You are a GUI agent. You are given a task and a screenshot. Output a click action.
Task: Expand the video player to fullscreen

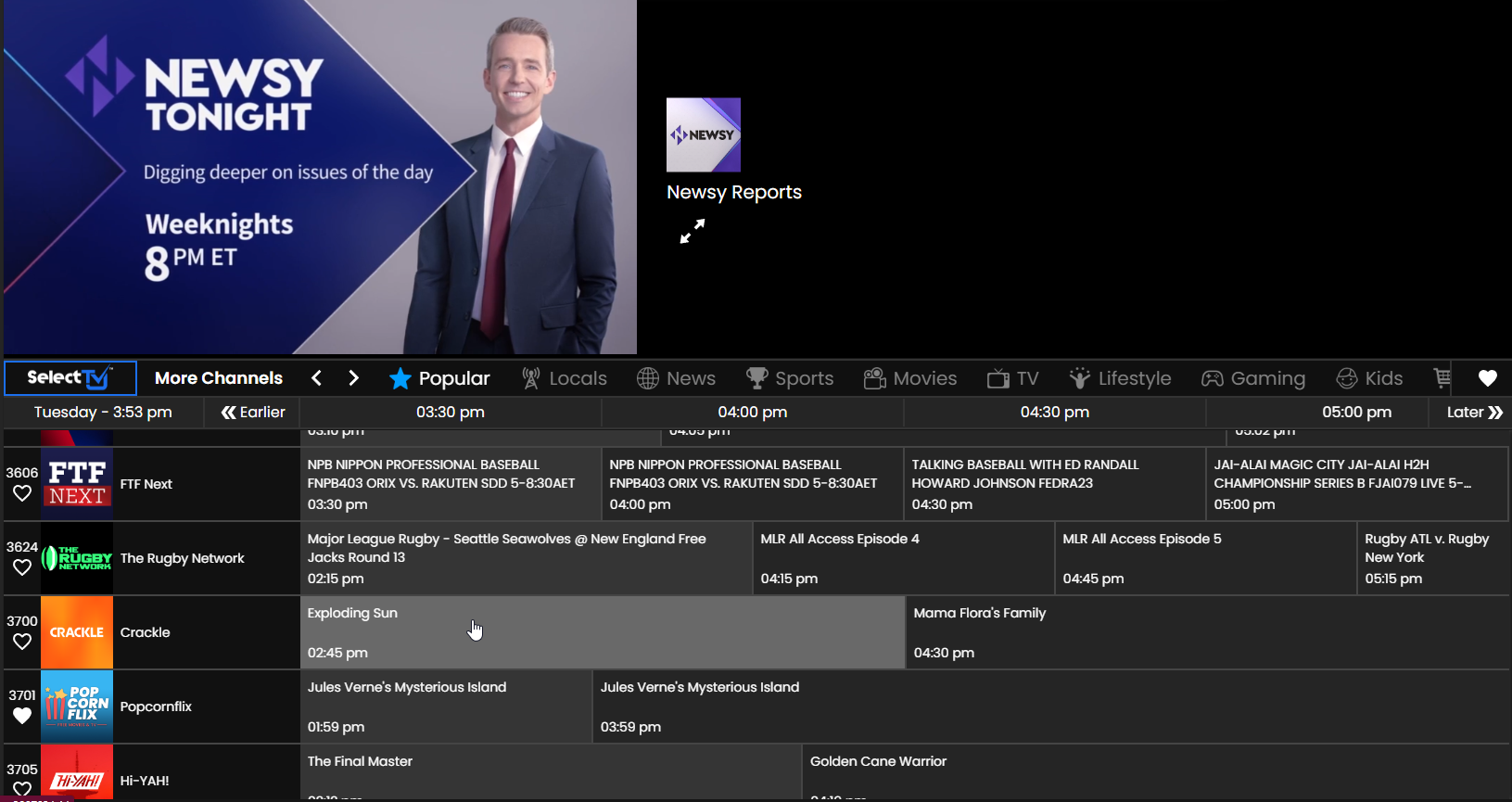tap(692, 231)
